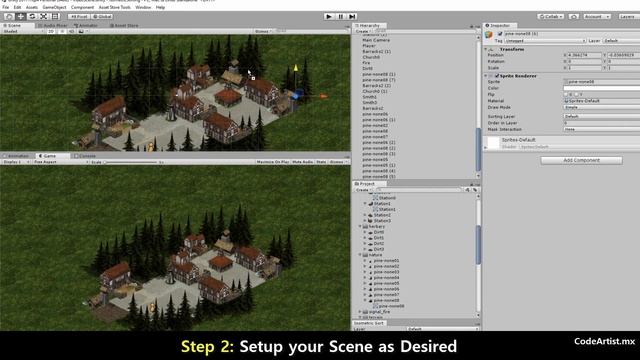Switch to the Animation tab
The width and height of the screenshot is (640, 360).
pos(17,156)
